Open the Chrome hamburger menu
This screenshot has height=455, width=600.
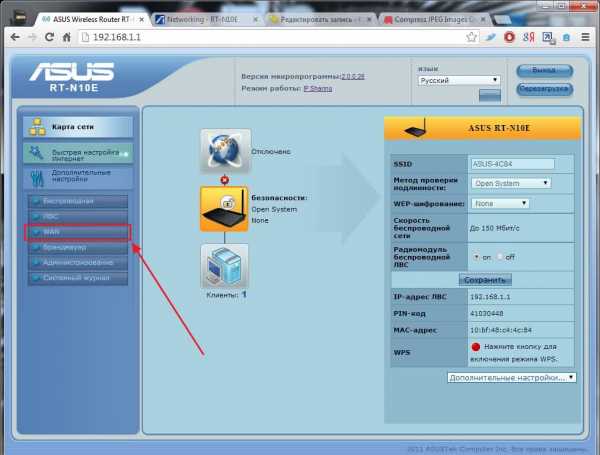(x=585, y=37)
